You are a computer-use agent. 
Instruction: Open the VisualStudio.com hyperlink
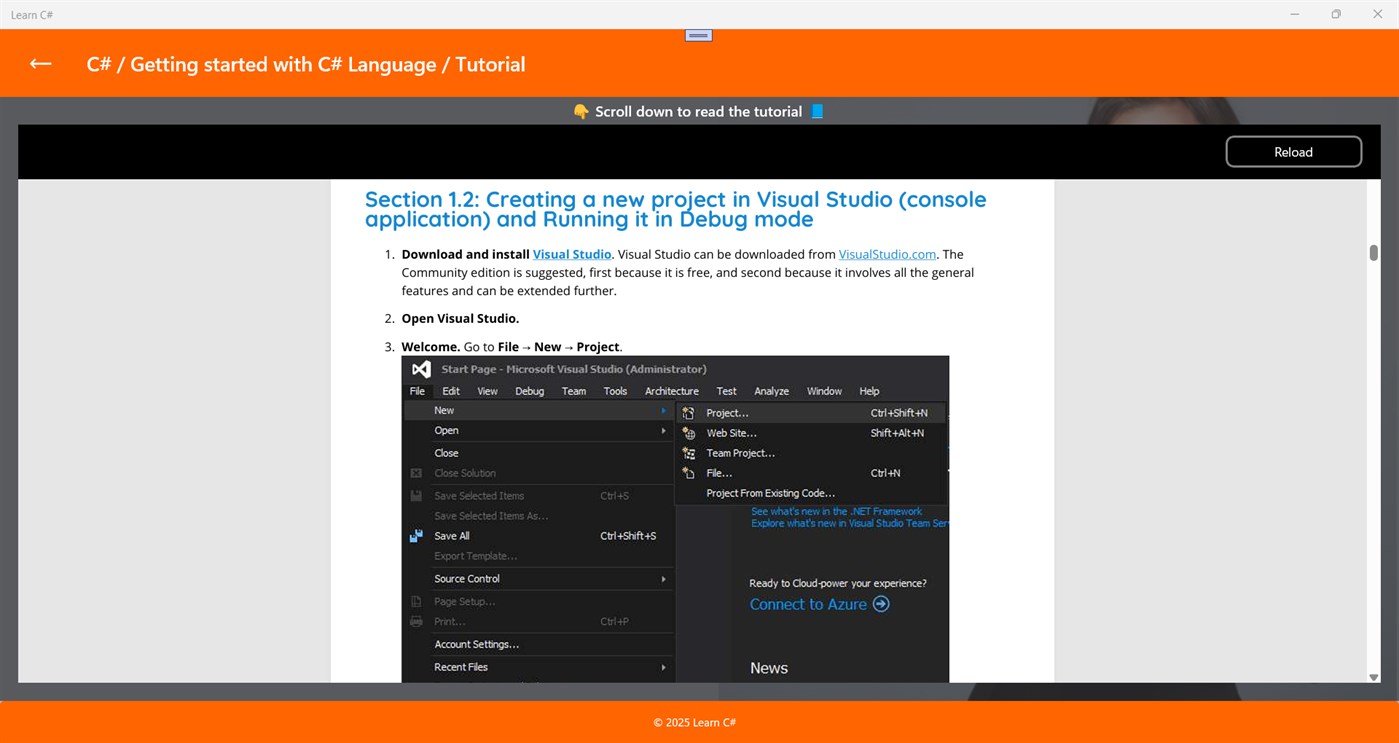[887, 254]
